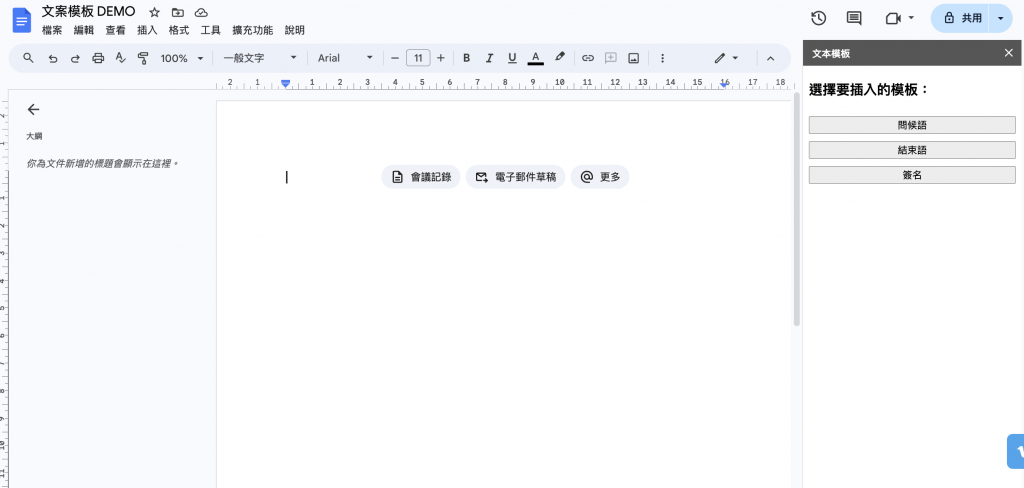Click the document title 文案模板 DEMO
The image size is (1024, 488).
pos(89,11)
